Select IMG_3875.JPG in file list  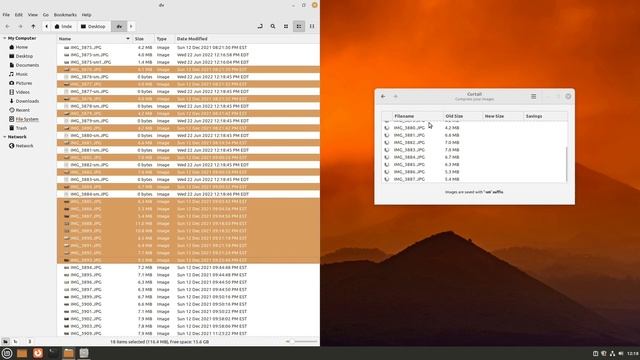pos(188,47)
